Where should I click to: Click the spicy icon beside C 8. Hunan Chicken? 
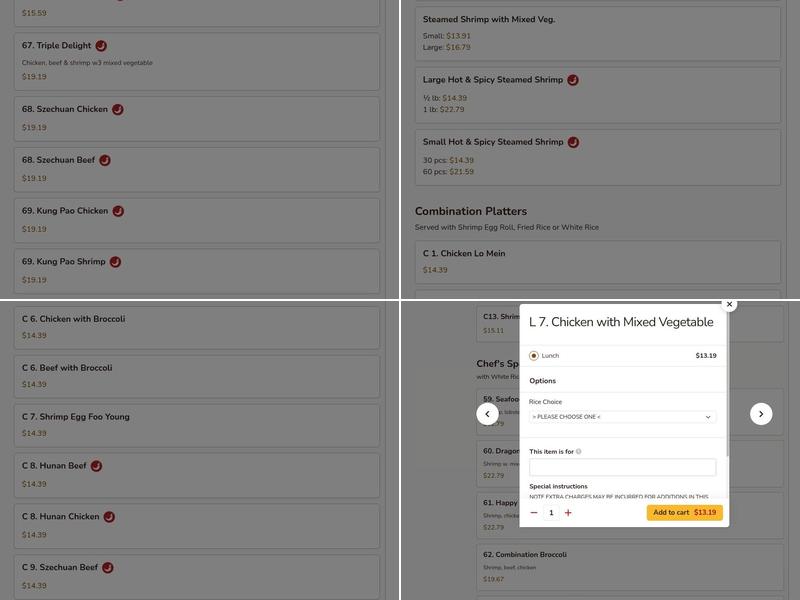(109, 517)
